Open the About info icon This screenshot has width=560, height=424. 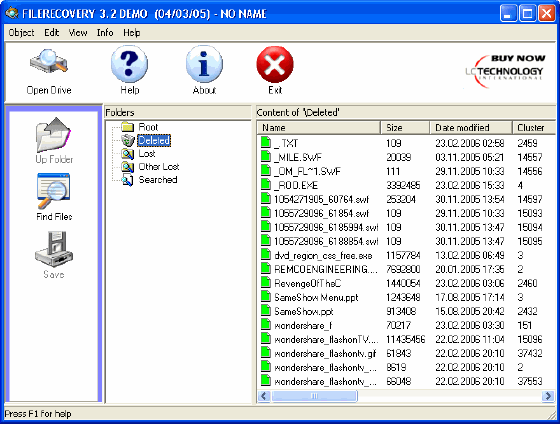pos(204,64)
